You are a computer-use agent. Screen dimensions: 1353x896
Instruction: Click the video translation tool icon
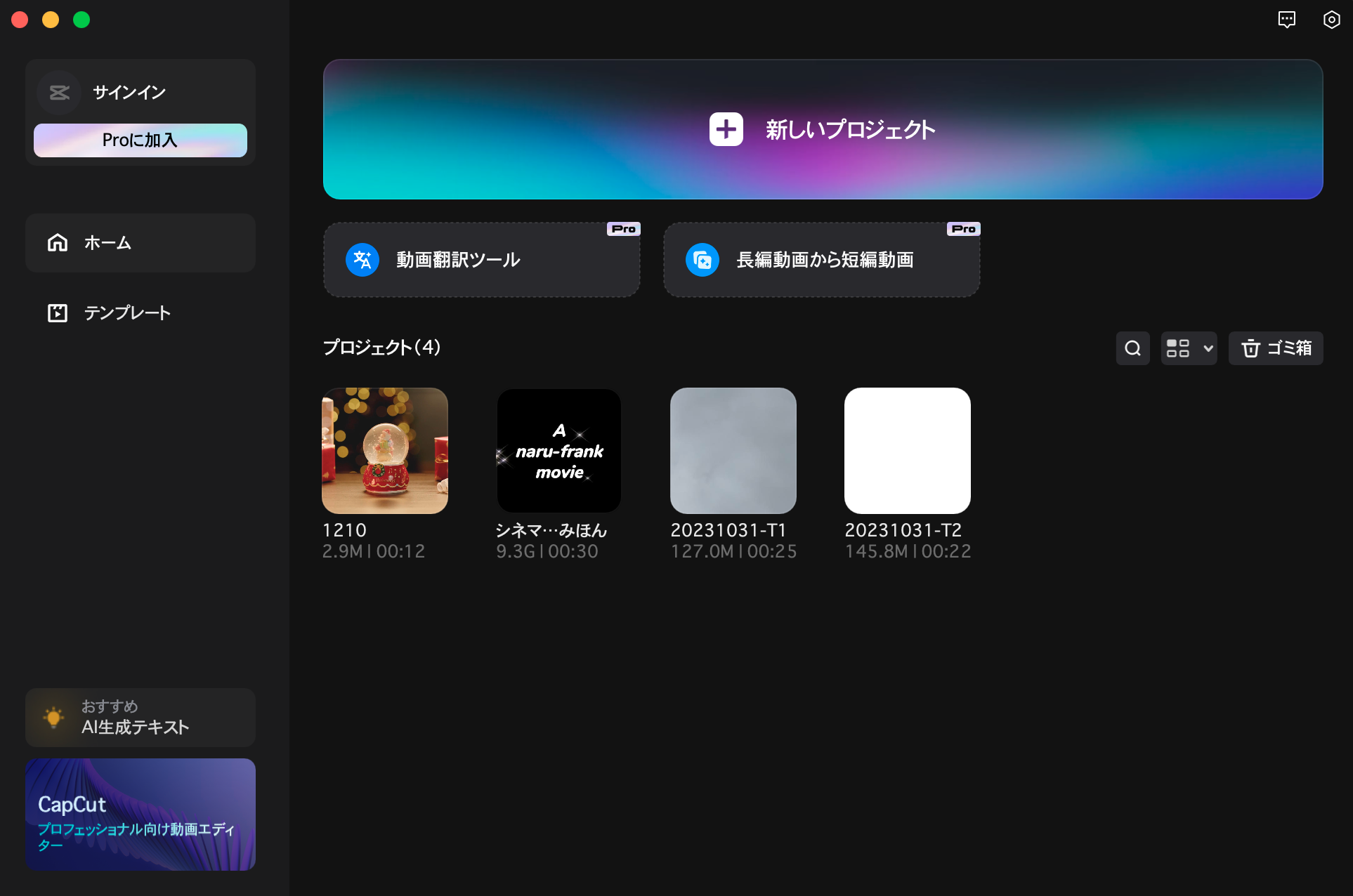click(362, 260)
